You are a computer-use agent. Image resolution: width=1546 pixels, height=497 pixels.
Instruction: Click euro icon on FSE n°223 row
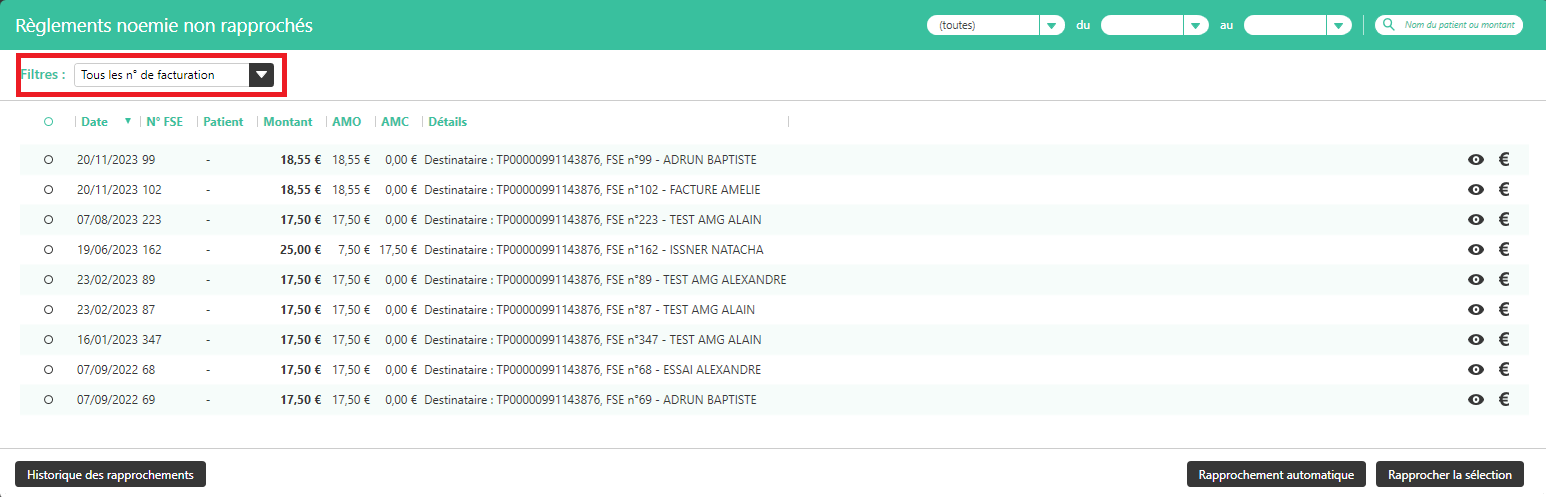pyautogui.click(x=1503, y=220)
